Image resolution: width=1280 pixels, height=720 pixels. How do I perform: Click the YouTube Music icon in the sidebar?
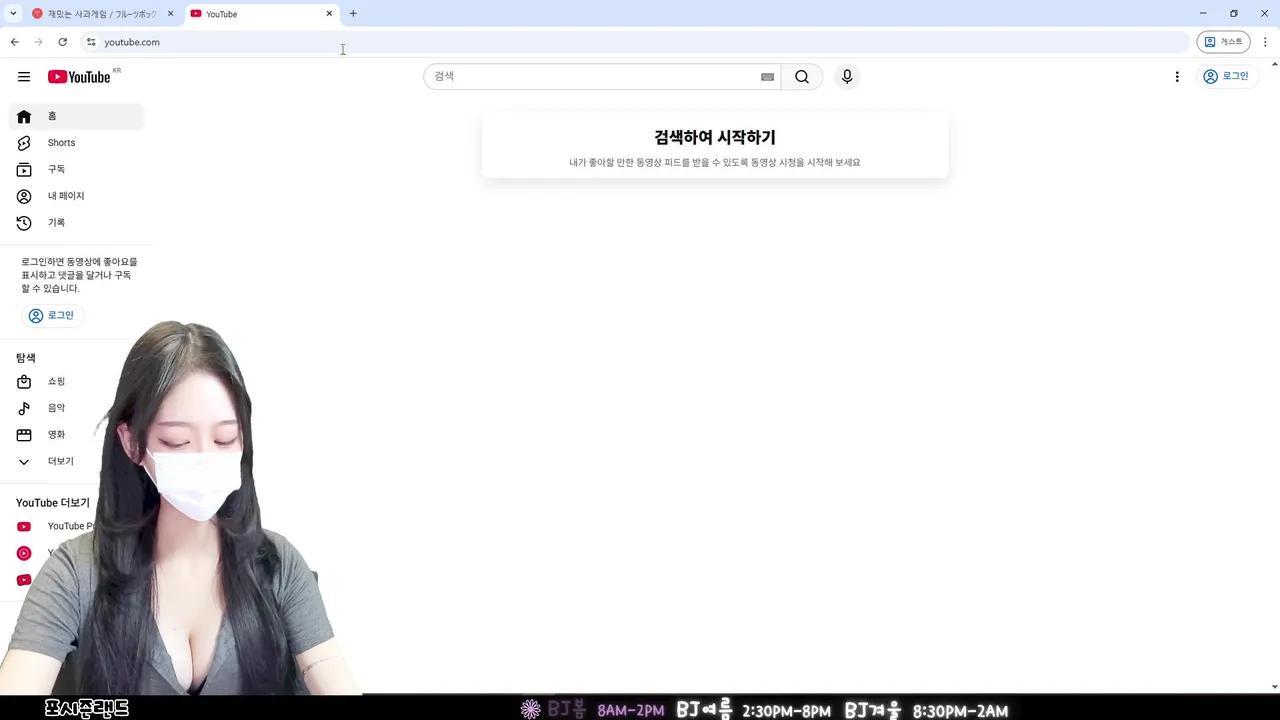24,553
